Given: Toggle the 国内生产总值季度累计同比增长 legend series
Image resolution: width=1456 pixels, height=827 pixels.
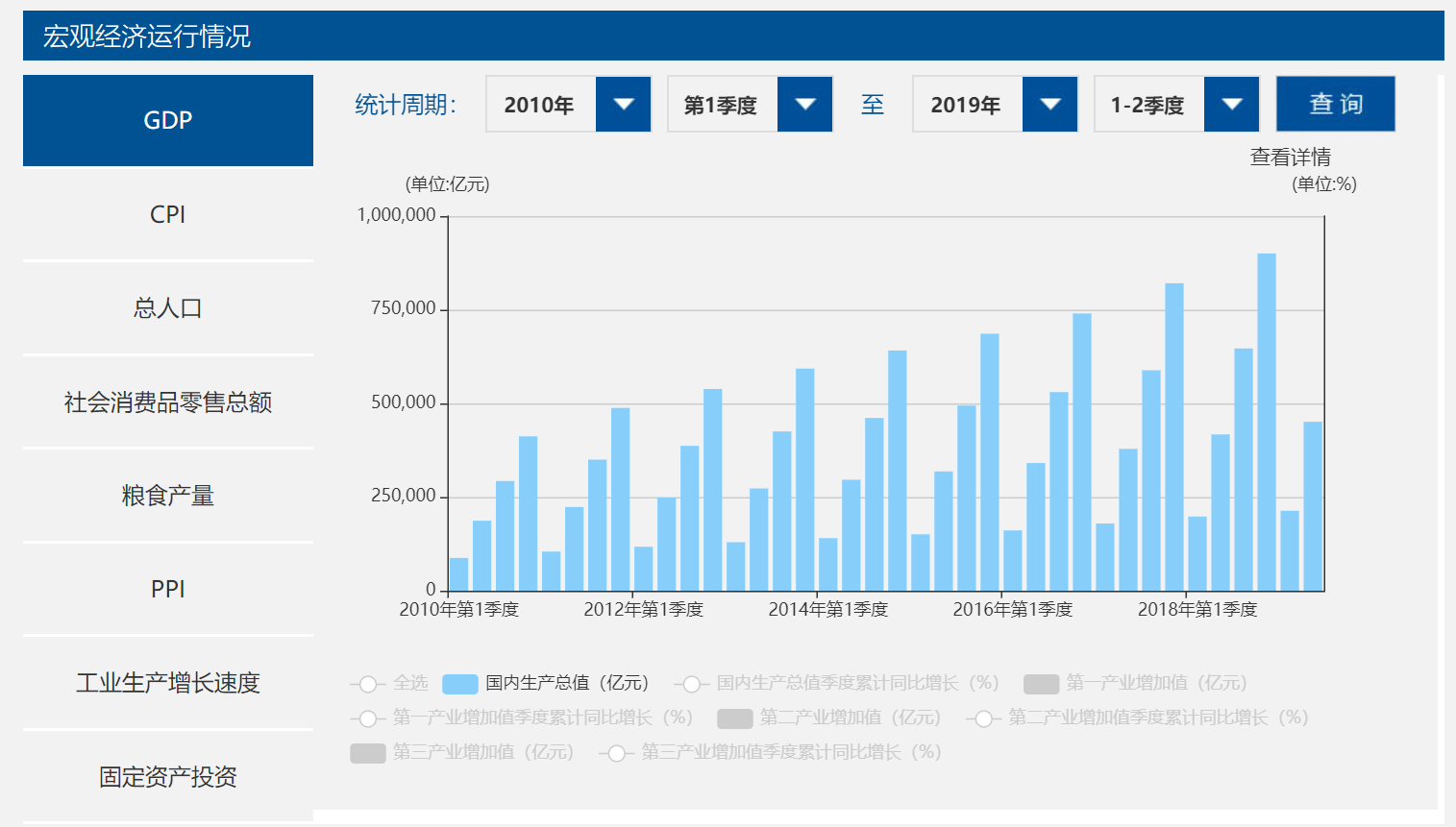Looking at the screenshot, I should (838, 683).
